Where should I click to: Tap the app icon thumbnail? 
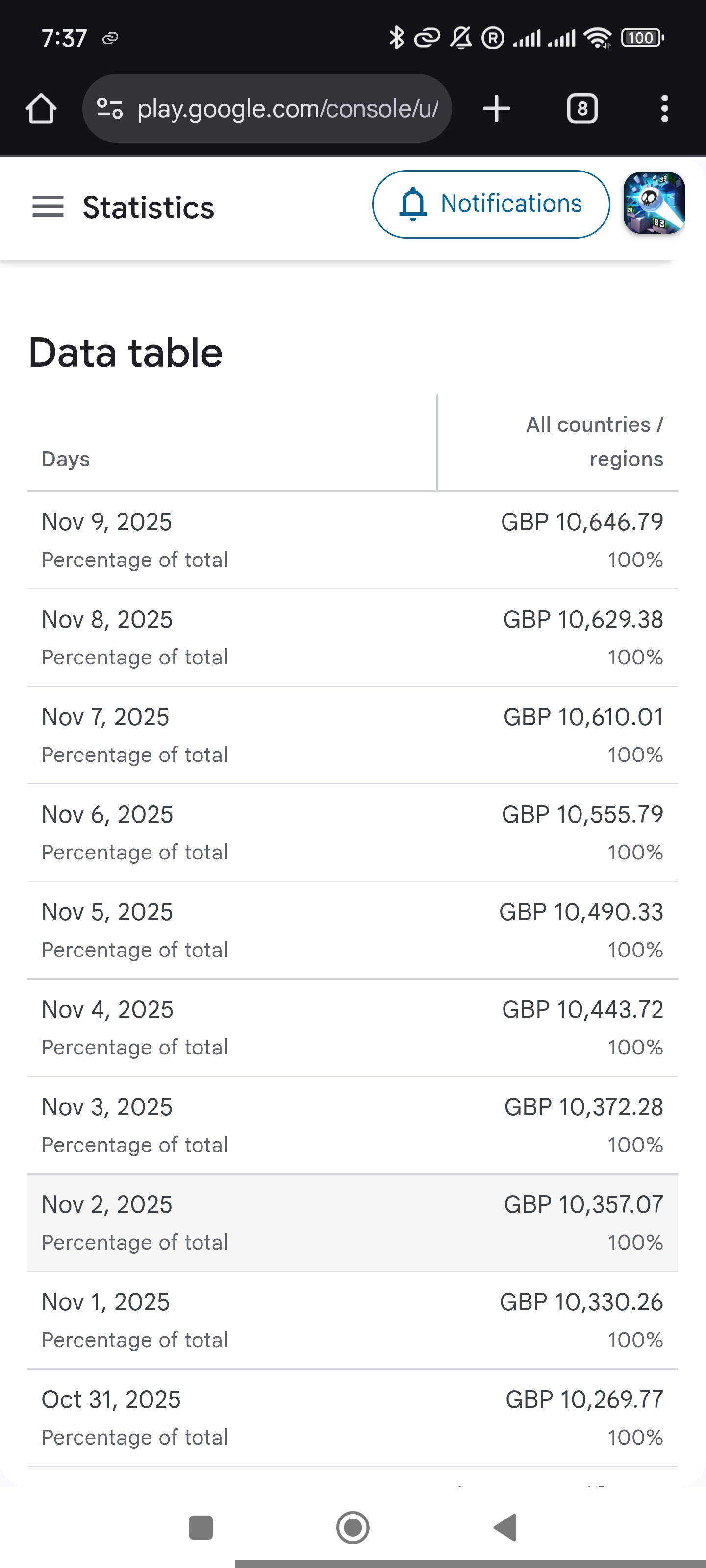(654, 203)
